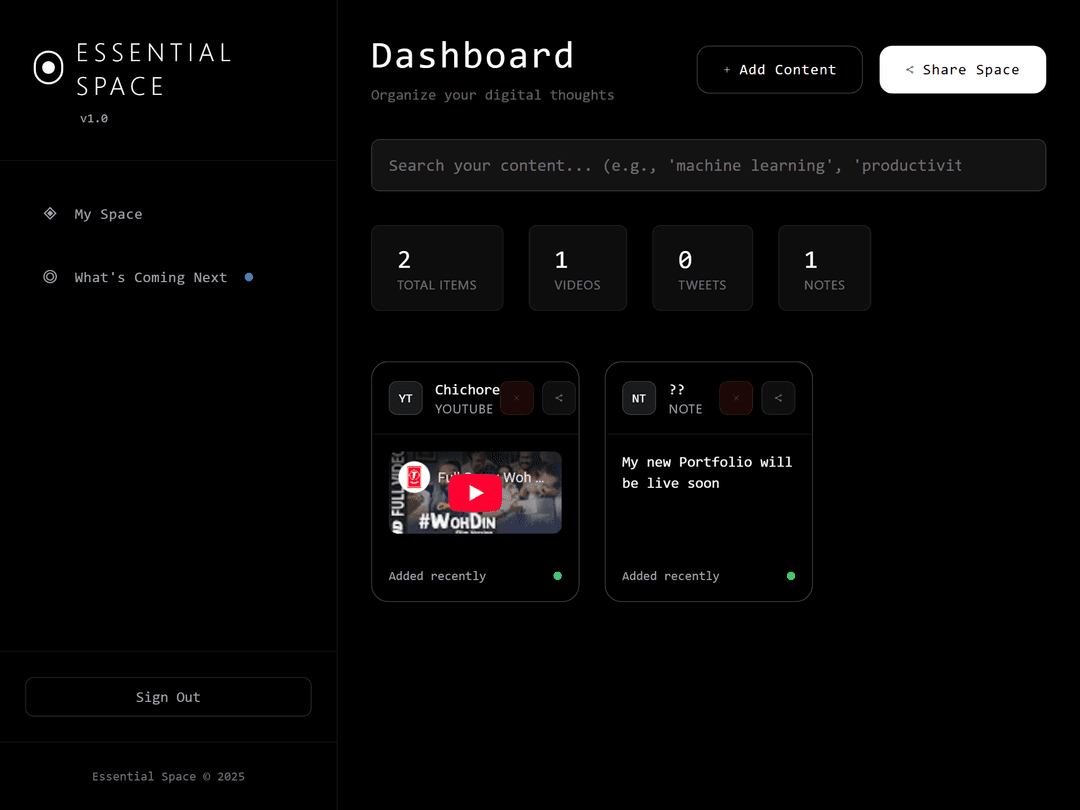Click the Add Content button

pos(779,69)
